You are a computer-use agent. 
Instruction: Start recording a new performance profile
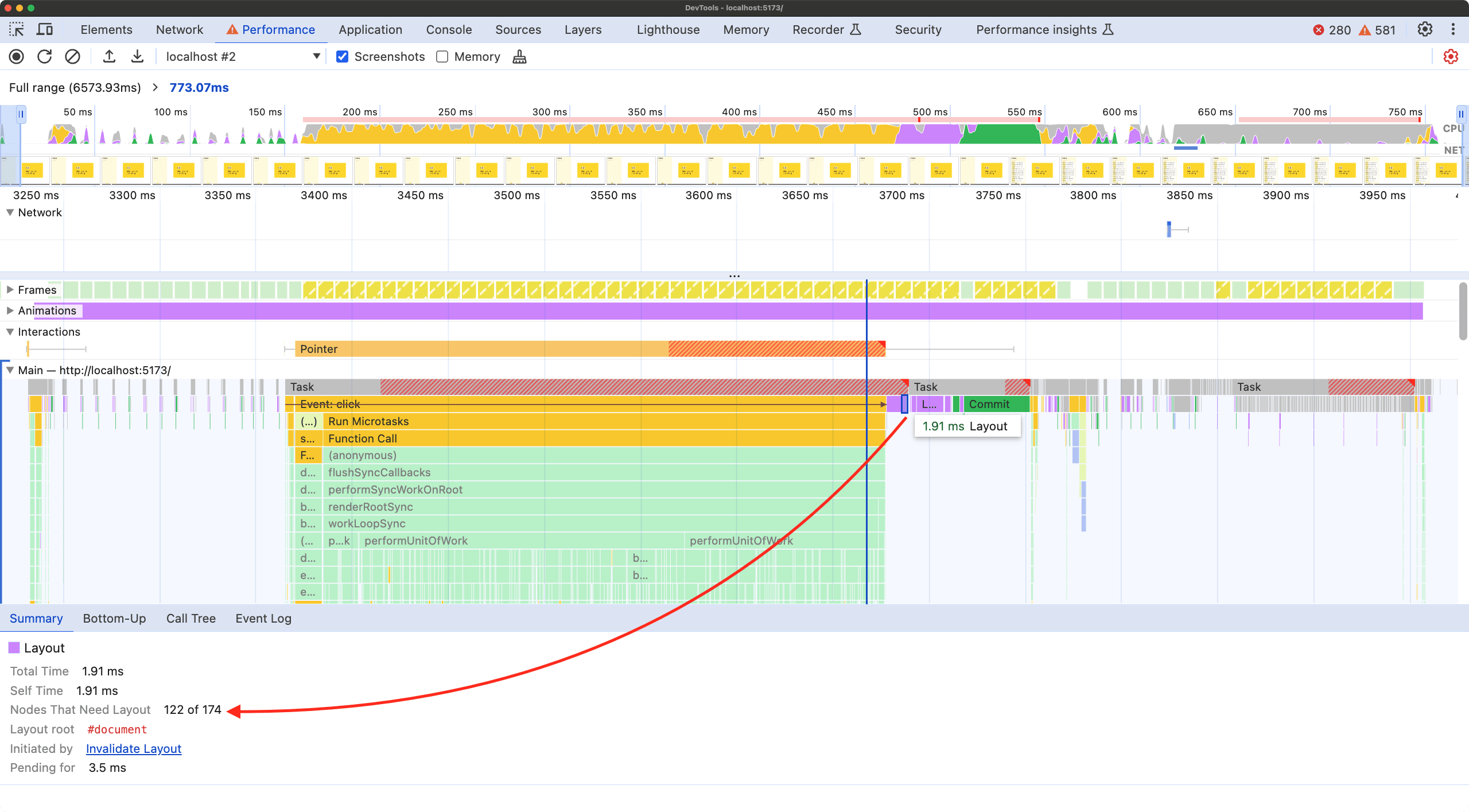[16, 56]
